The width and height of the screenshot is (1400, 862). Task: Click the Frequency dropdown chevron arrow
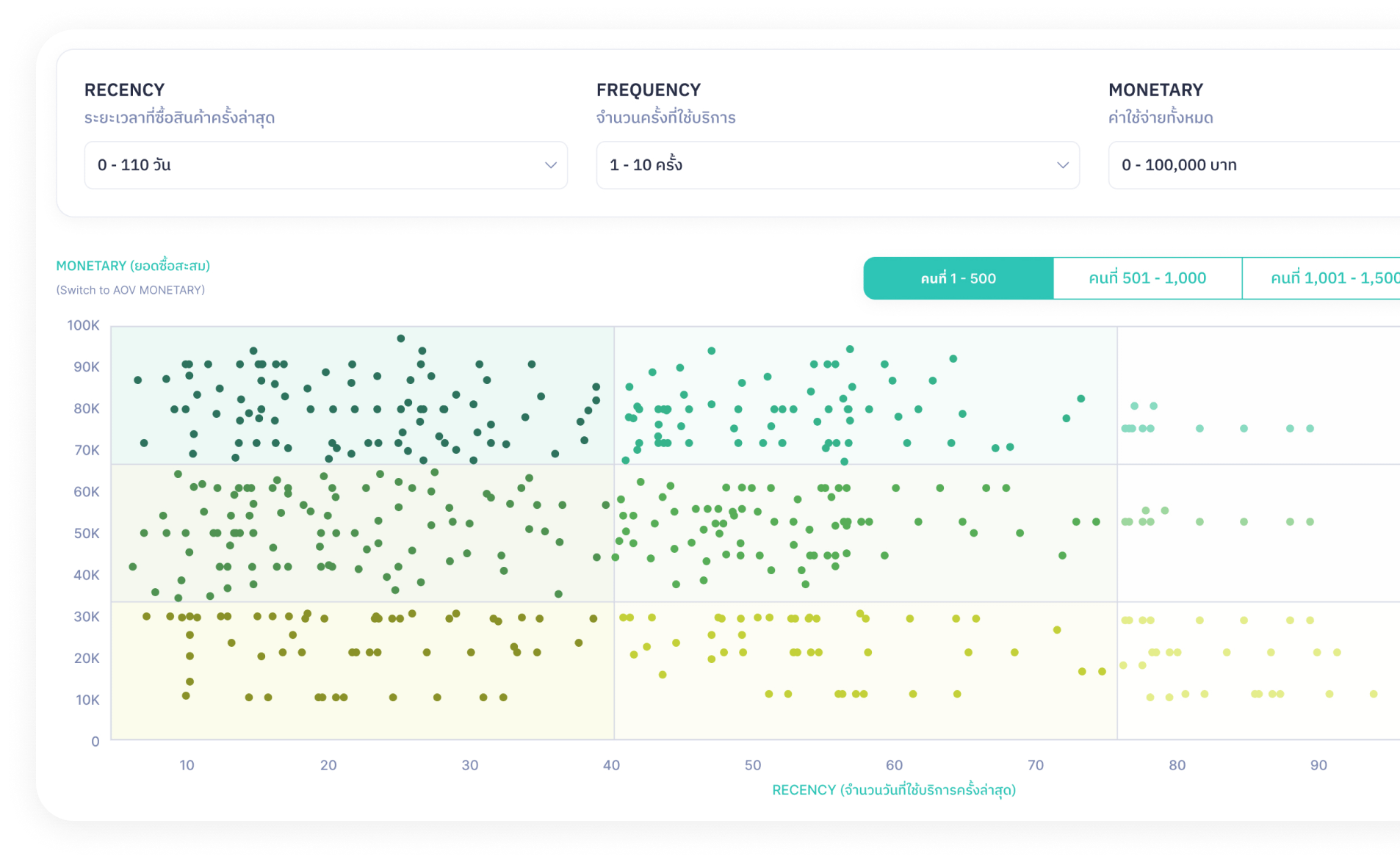coord(1062,165)
